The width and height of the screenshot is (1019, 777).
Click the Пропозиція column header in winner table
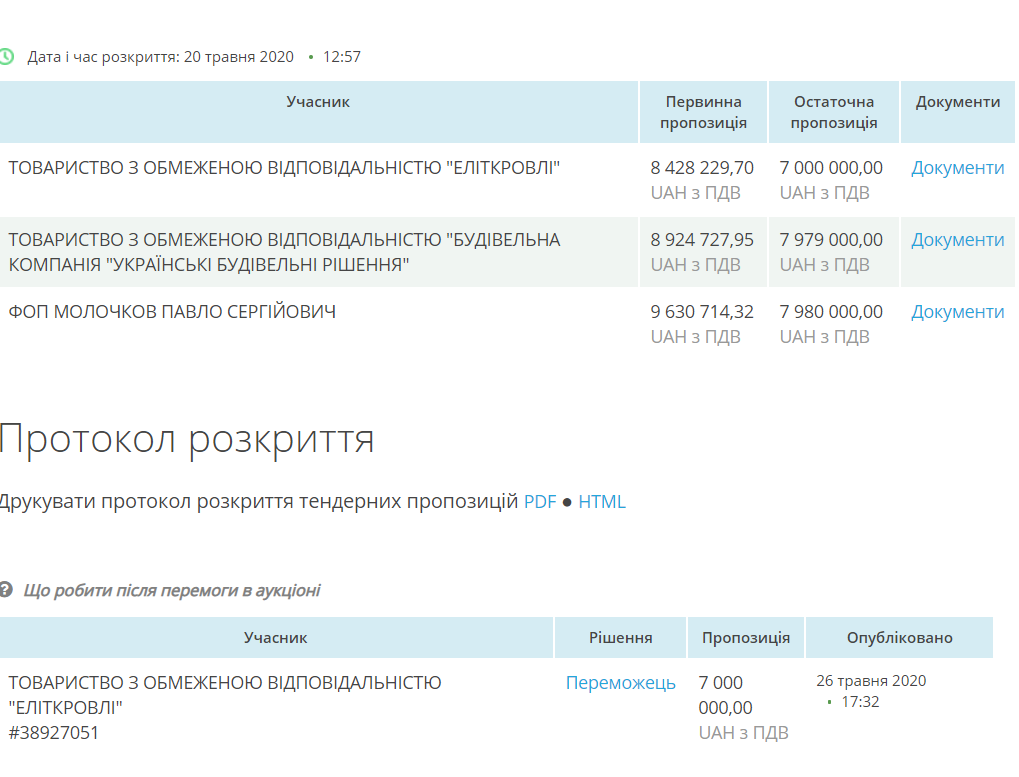[746, 638]
